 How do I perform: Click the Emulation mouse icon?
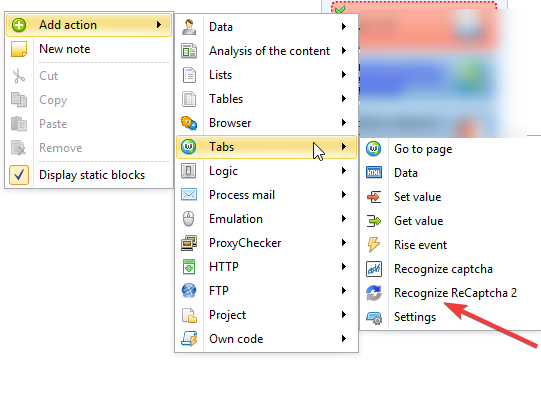189,219
